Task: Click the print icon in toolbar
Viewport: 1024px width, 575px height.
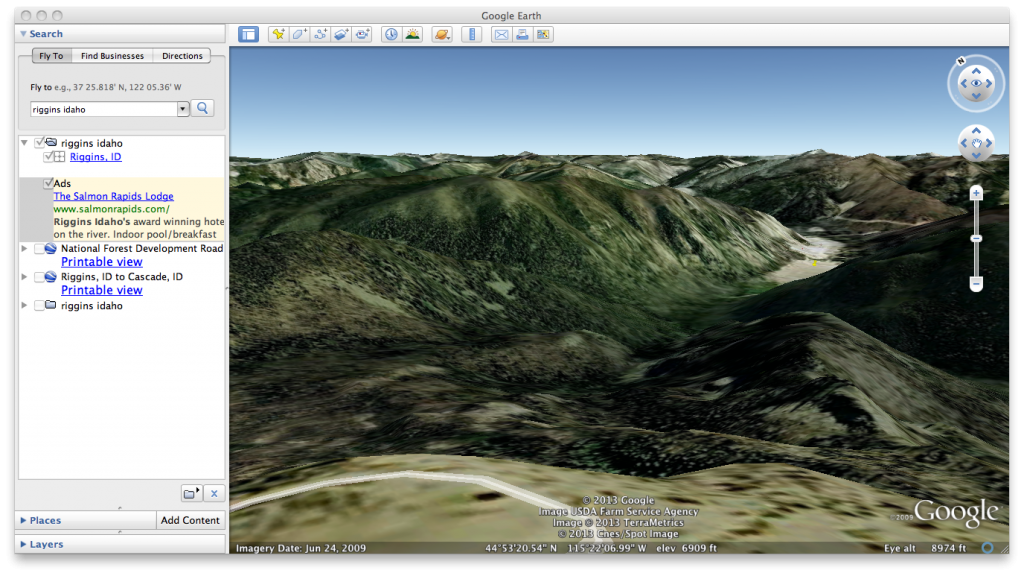Action: pyautogui.click(x=522, y=35)
